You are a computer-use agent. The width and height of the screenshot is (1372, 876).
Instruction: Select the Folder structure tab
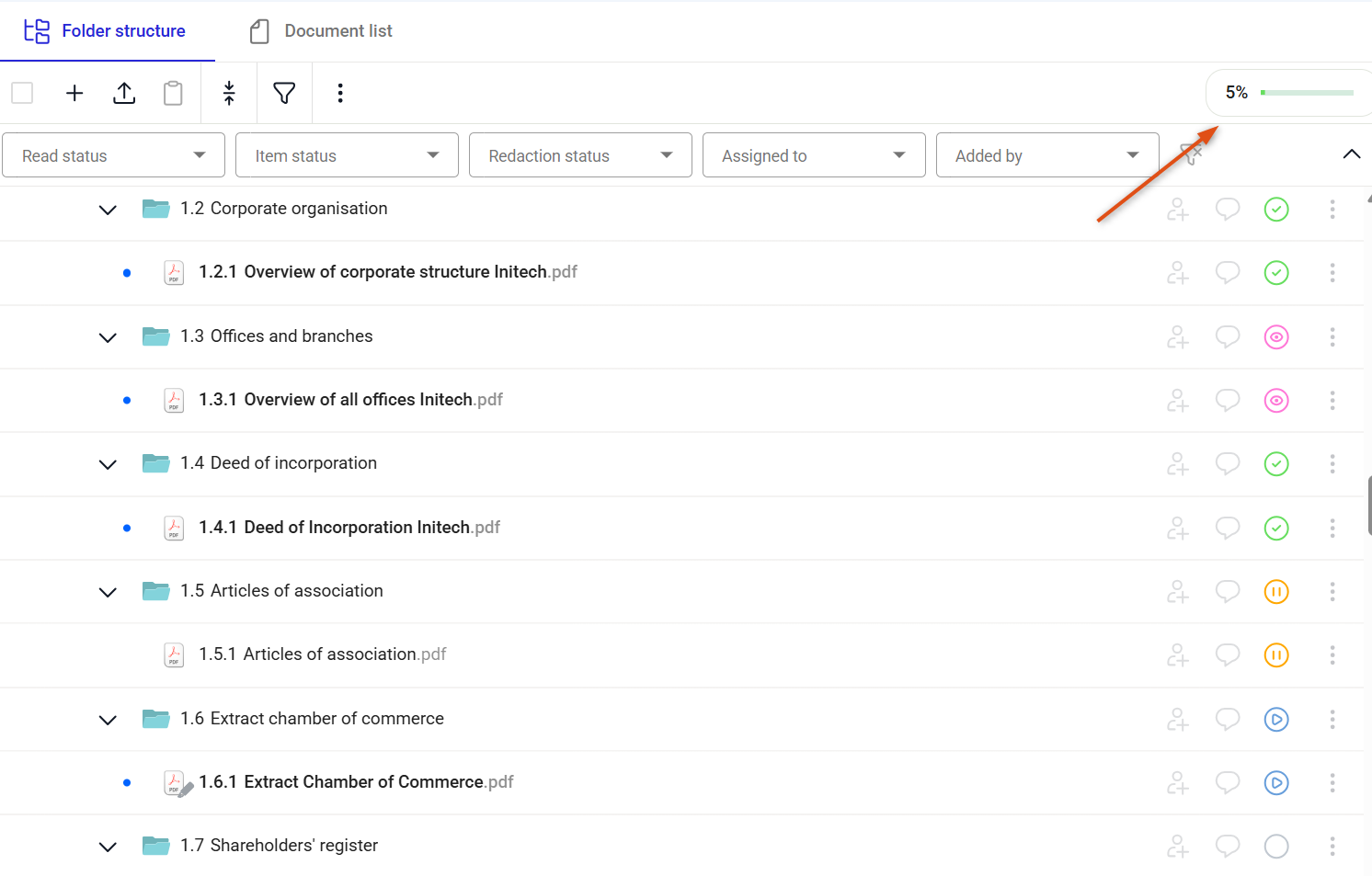click(x=105, y=31)
